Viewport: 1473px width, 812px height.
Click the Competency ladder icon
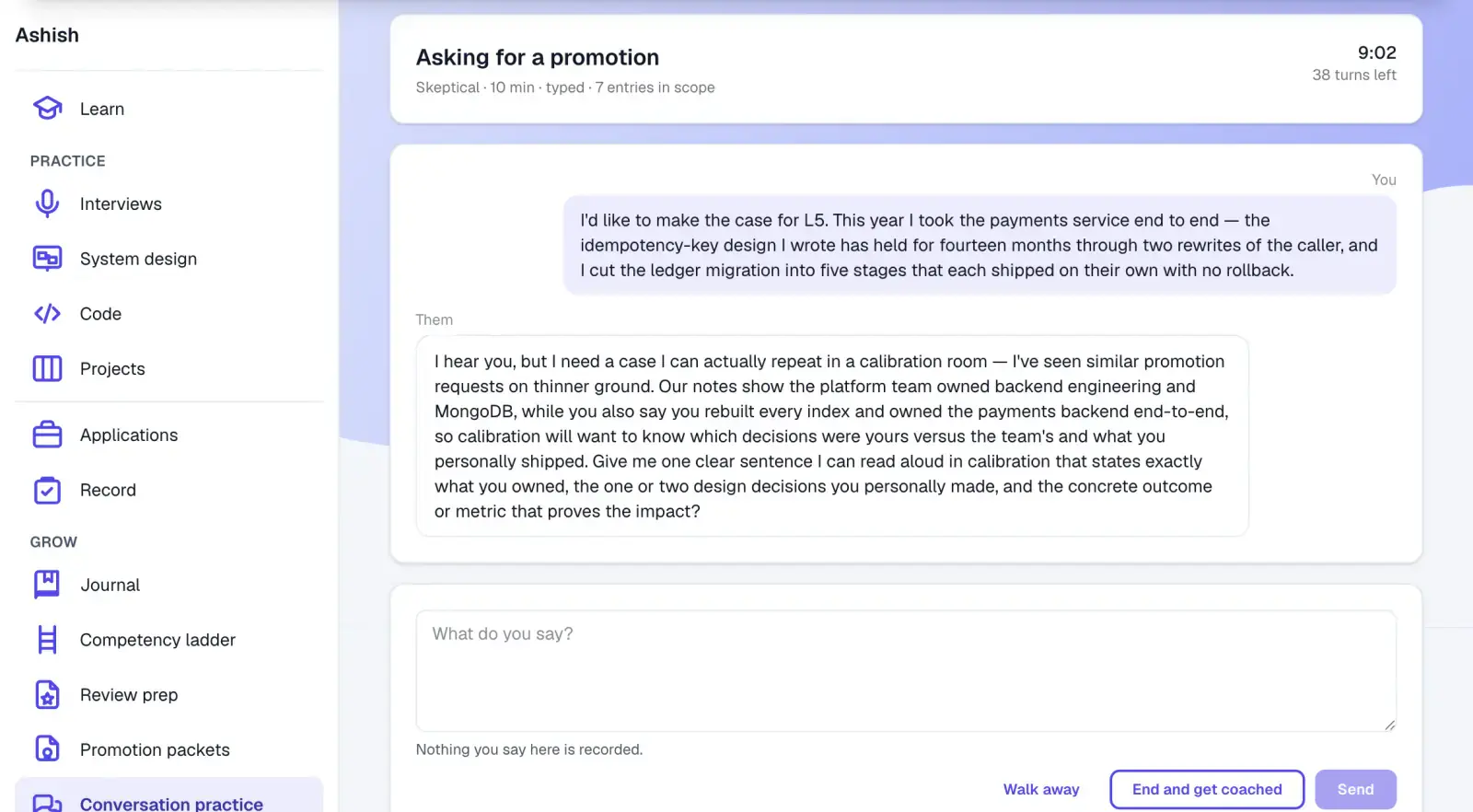[x=47, y=640]
